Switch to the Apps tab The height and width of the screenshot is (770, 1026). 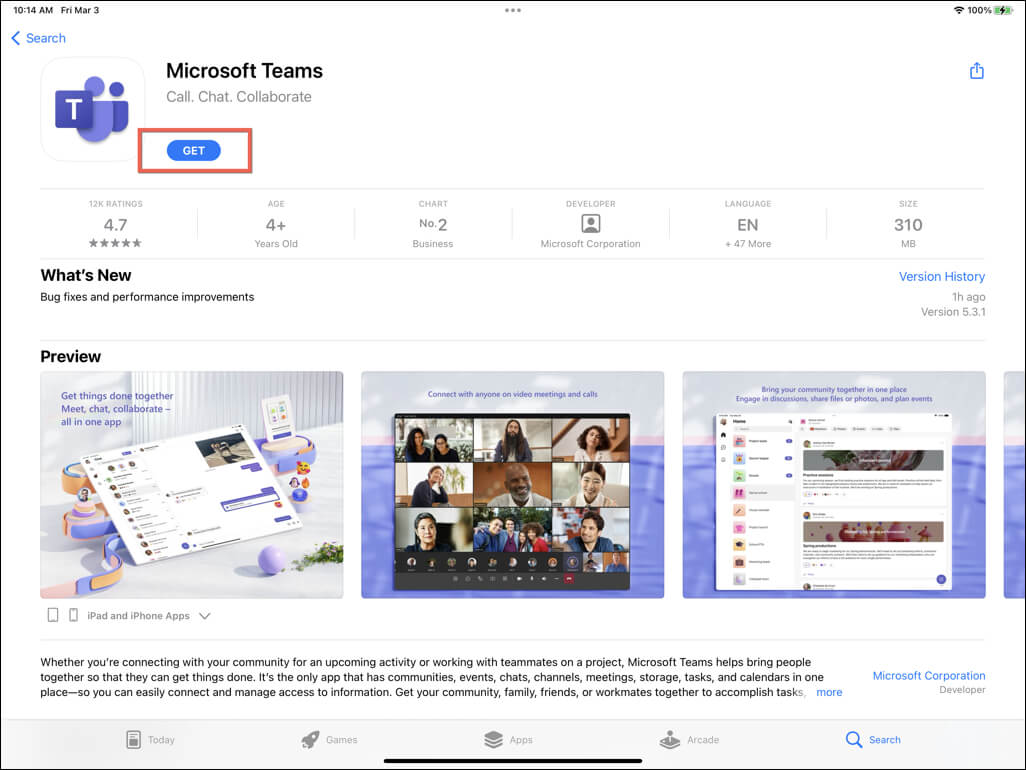508,739
